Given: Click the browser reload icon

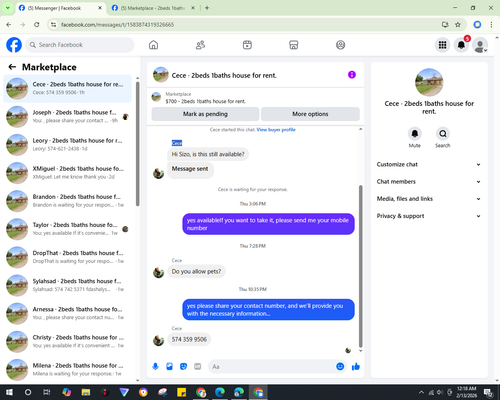Looking at the screenshot, I should click(x=37, y=25).
